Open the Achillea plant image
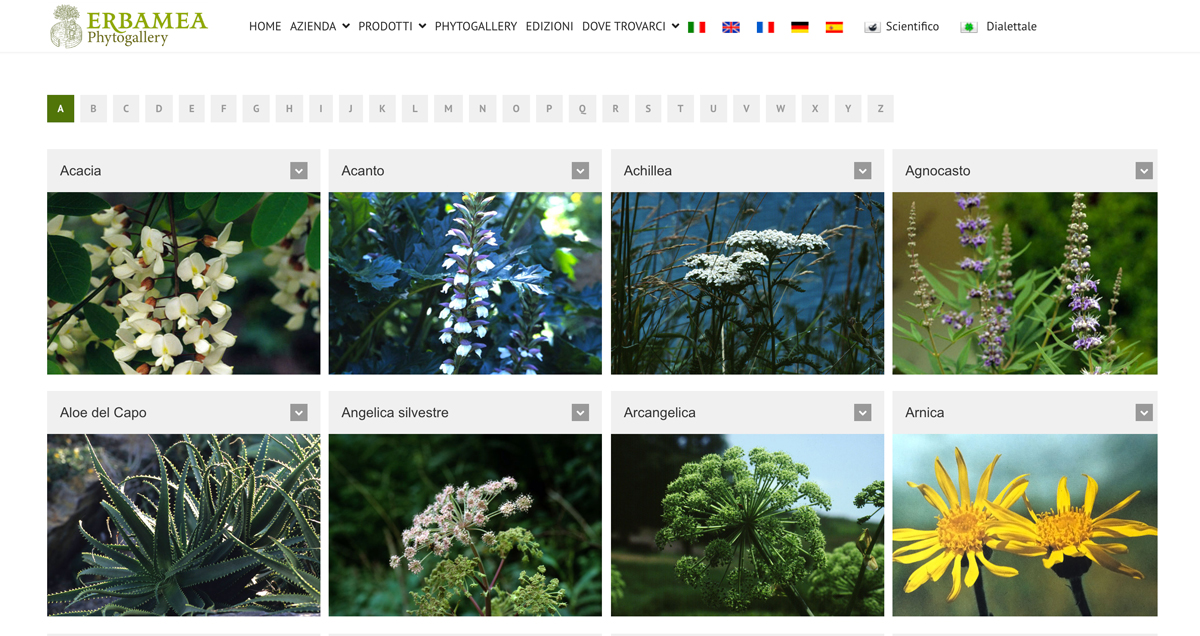The height and width of the screenshot is (636, 1200). [x=747, y=283]
